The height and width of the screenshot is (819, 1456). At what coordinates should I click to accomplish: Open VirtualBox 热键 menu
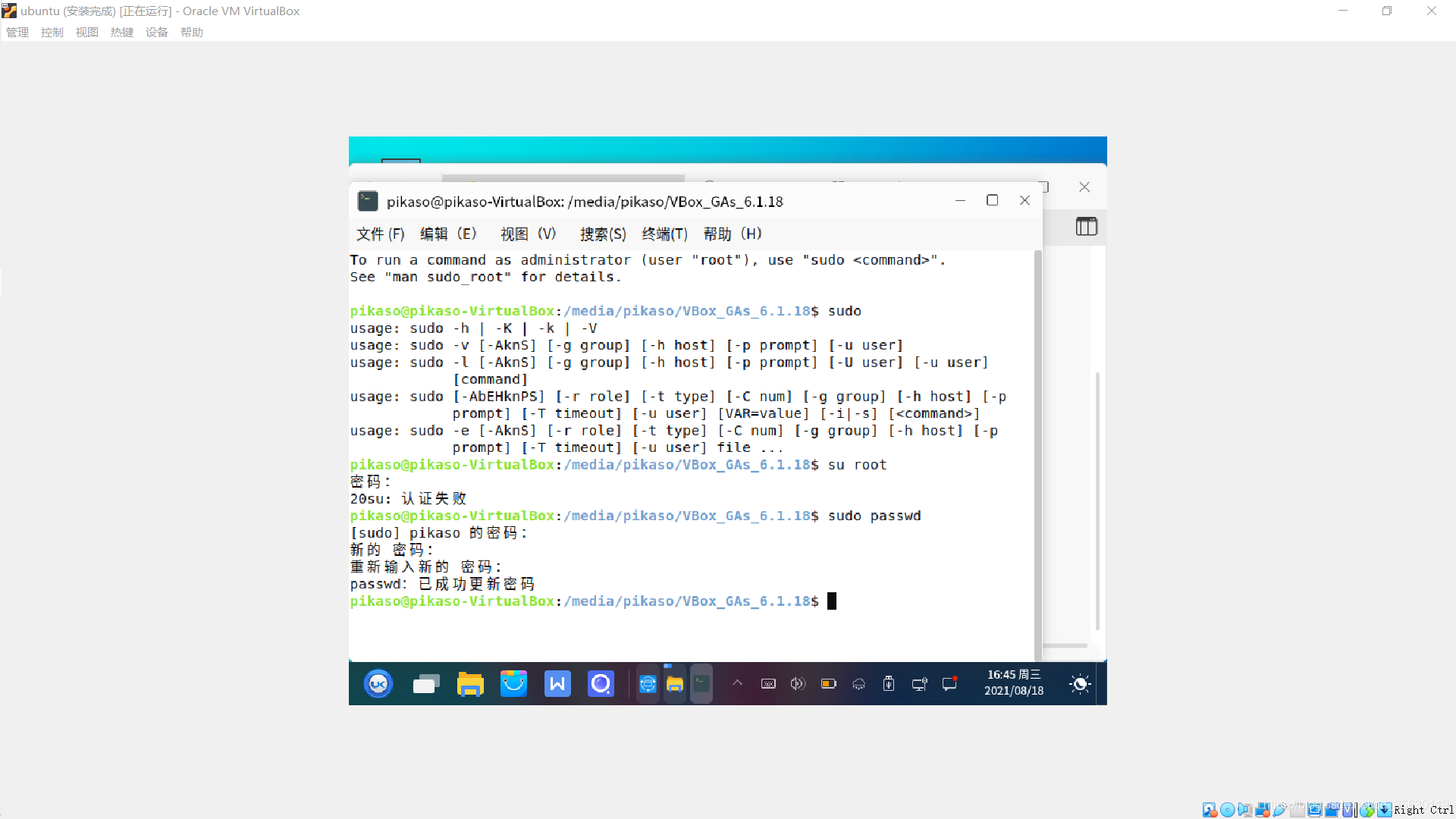point(122,32)
